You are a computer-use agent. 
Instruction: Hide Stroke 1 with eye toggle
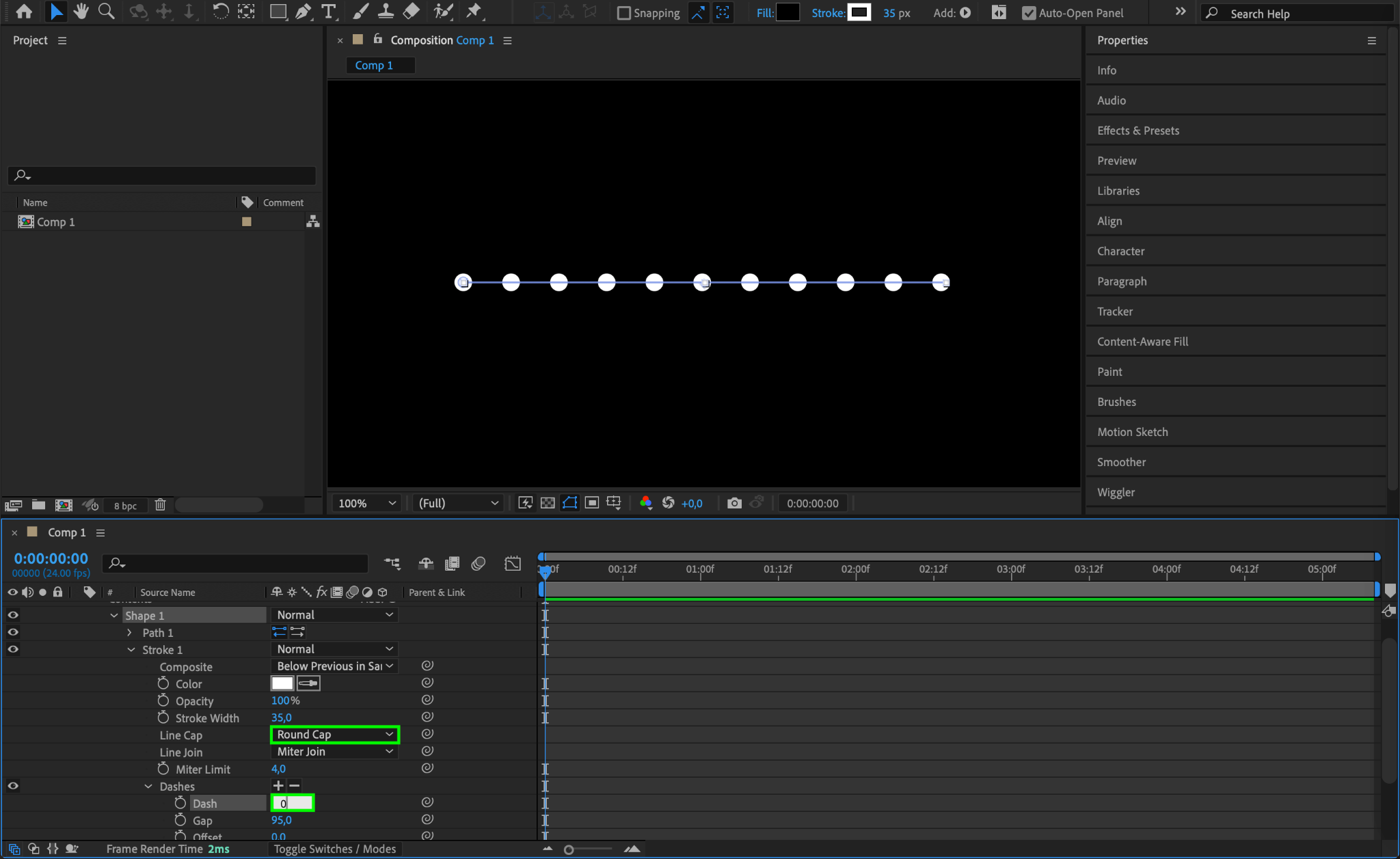tap(13, 649)
